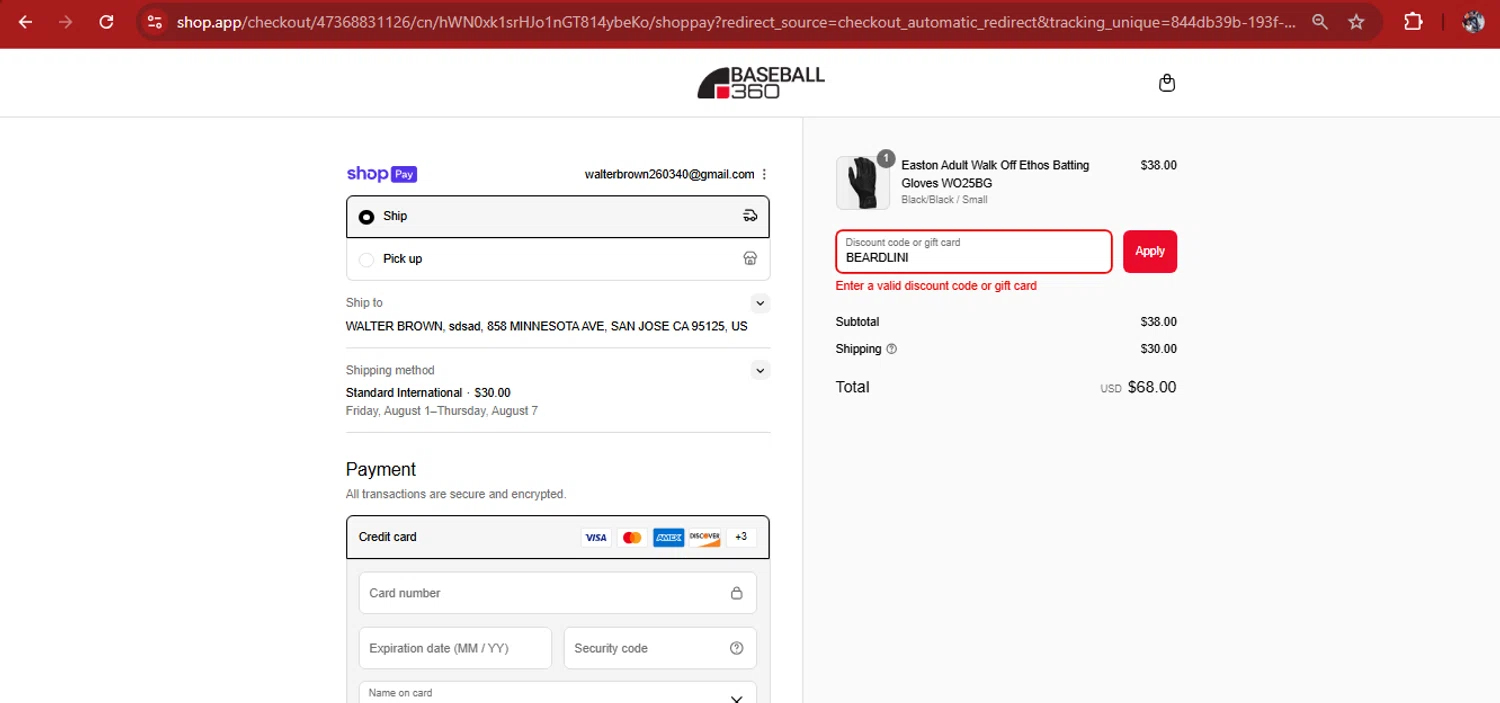Click the Total $68.00 amount
This screenshot has width=1500, height=703.
pyautogui.click(x=1152, y=387)
